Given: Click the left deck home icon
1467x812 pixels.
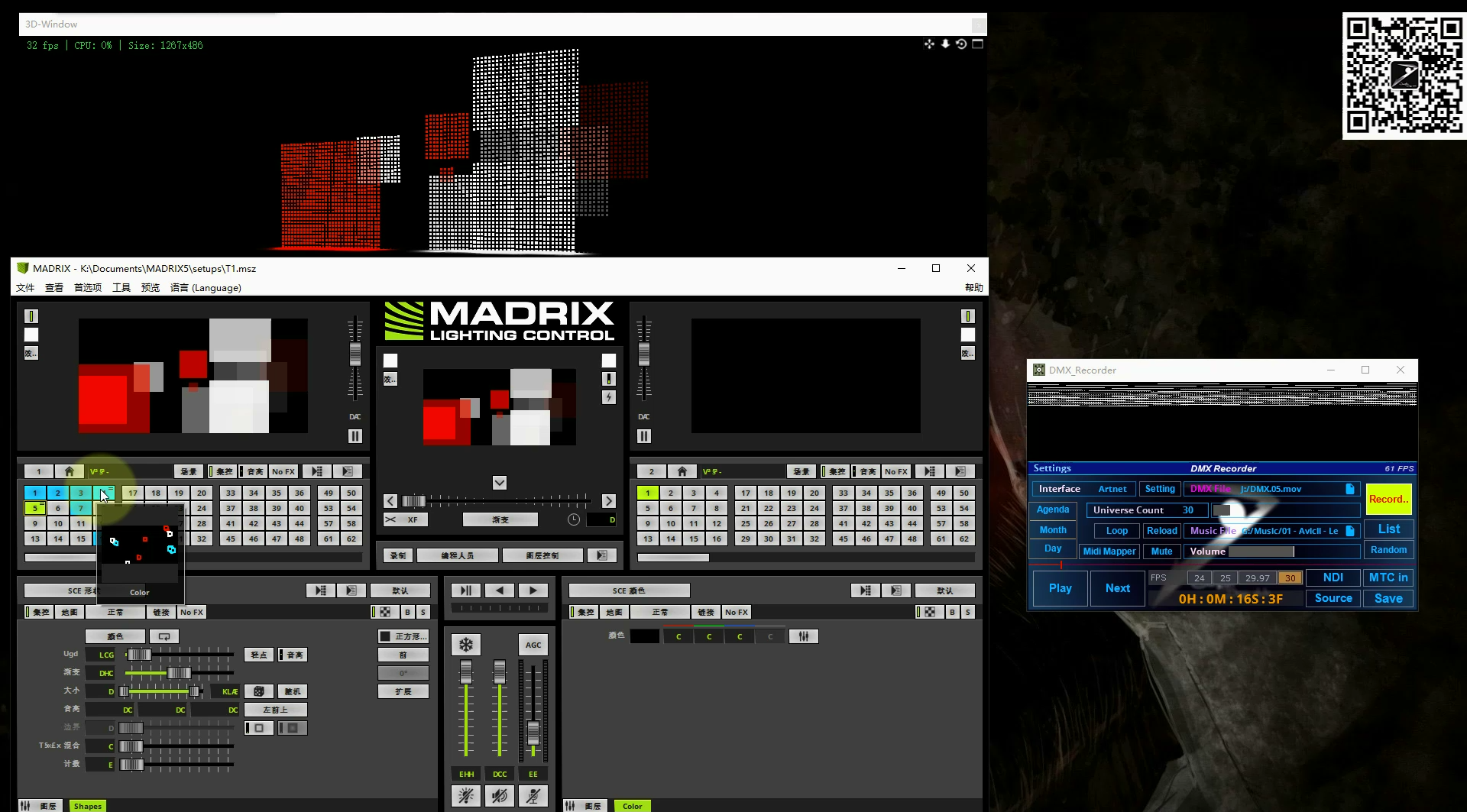Looking at the screenshot, I should 70,471.
